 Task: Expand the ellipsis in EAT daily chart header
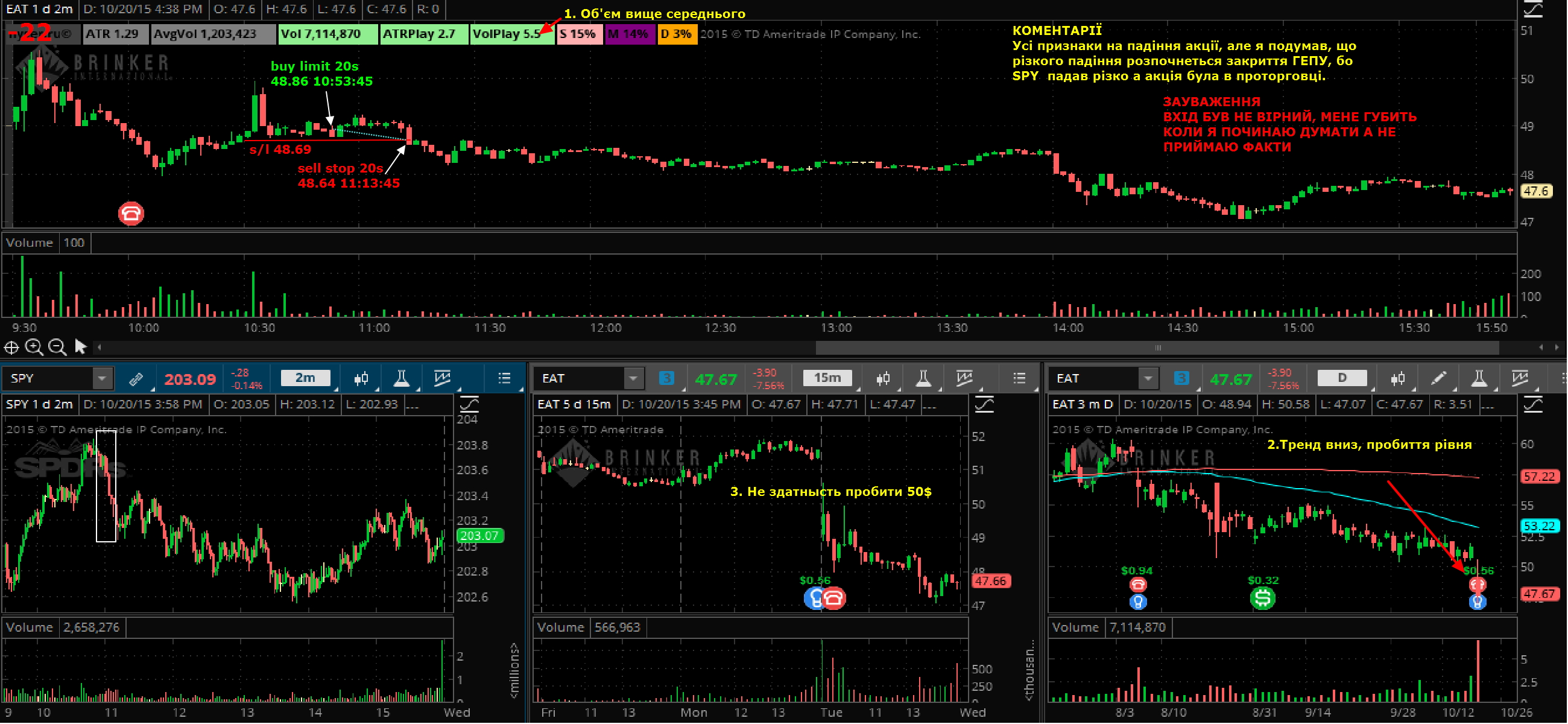1488,405
